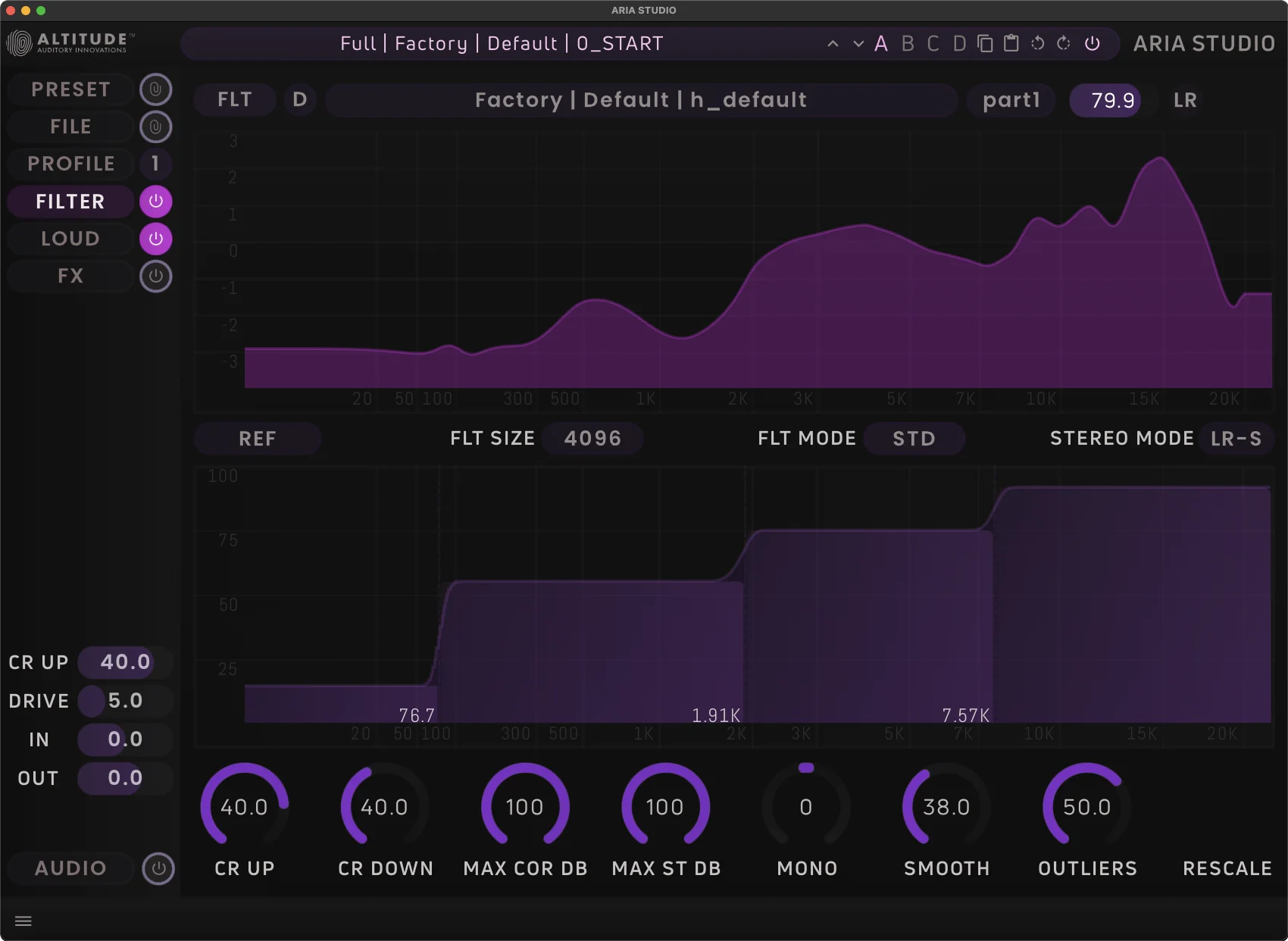Copy the current preset state

pos(985,43)
